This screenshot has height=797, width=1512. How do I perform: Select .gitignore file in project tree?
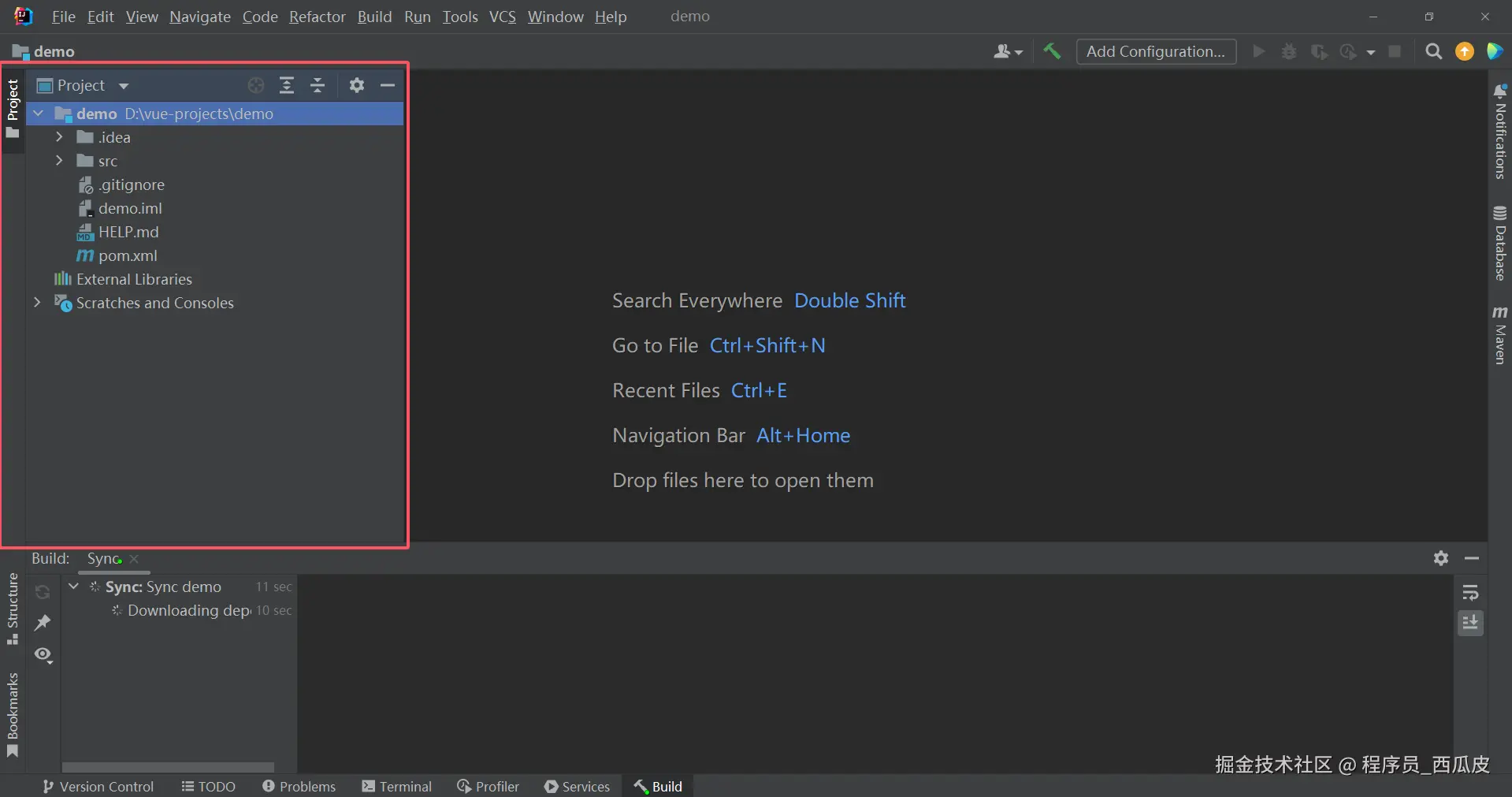click(x=214, y=184)
